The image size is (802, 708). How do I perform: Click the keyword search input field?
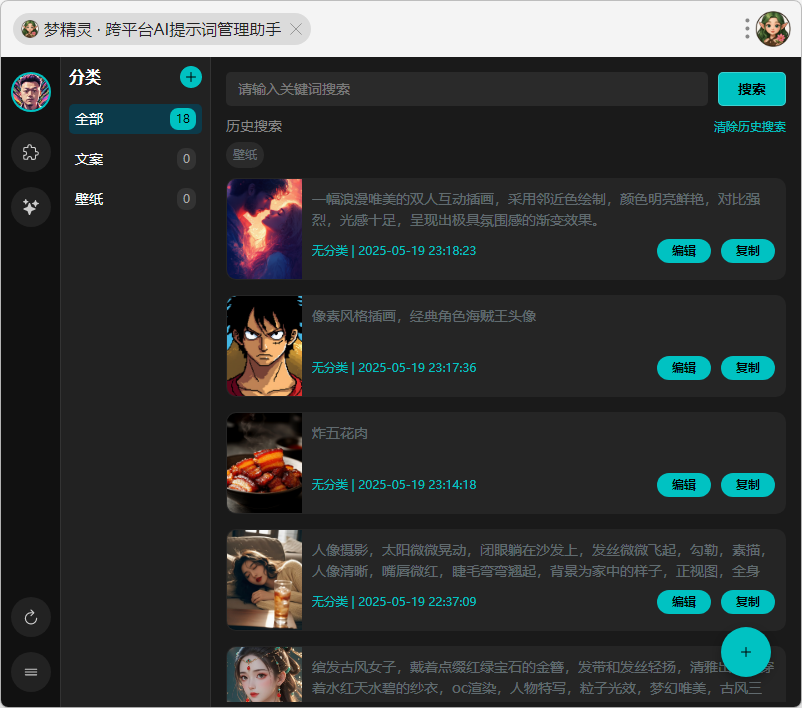(467, 89)
